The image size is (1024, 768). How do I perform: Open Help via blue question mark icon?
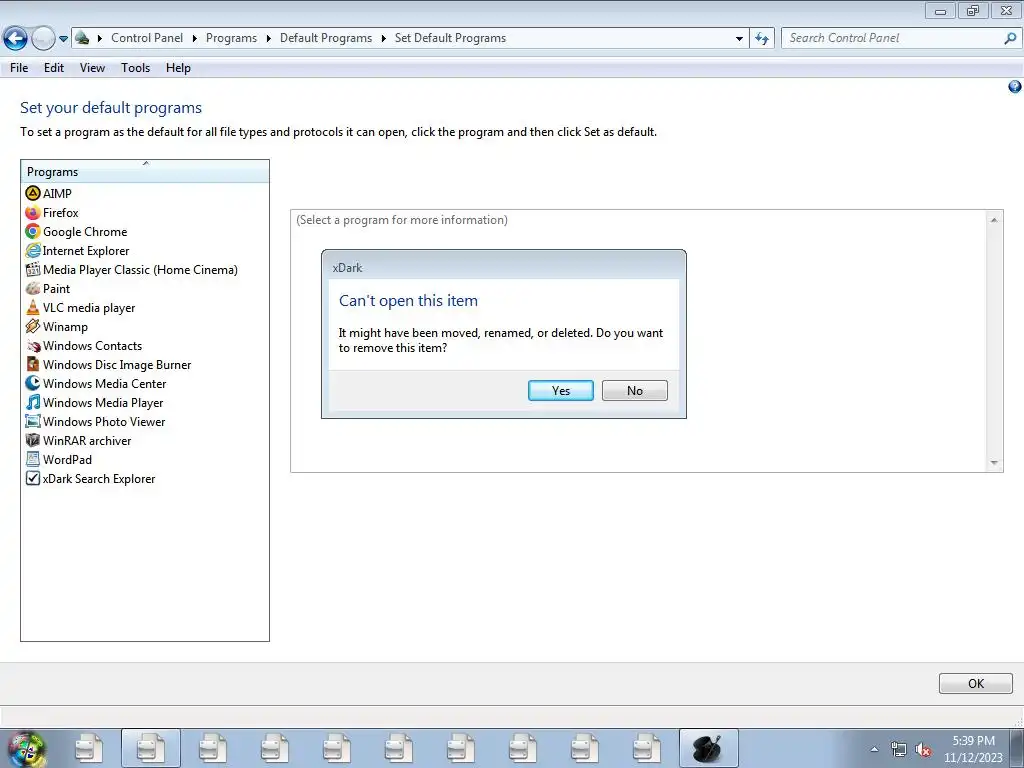click(1014, 87)
